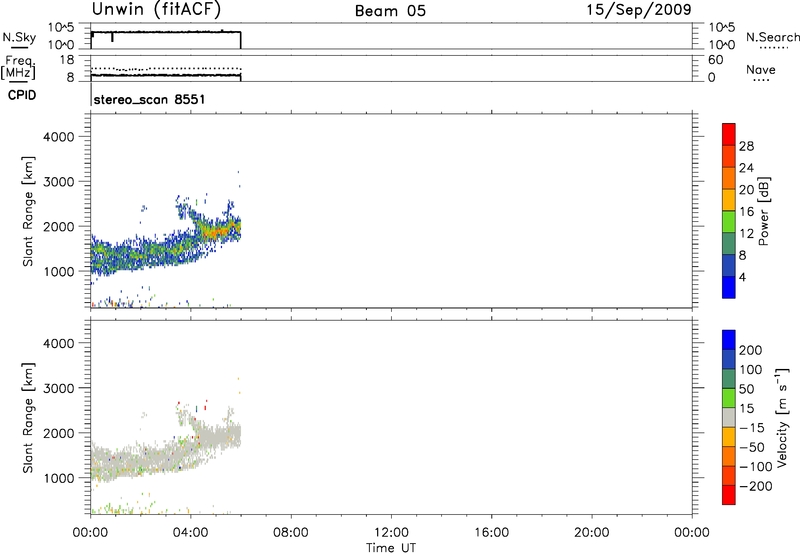Click the 'Unwin (fitACF)' title text
The height and width of the screenshot is (554, 800).
[156, 10]
